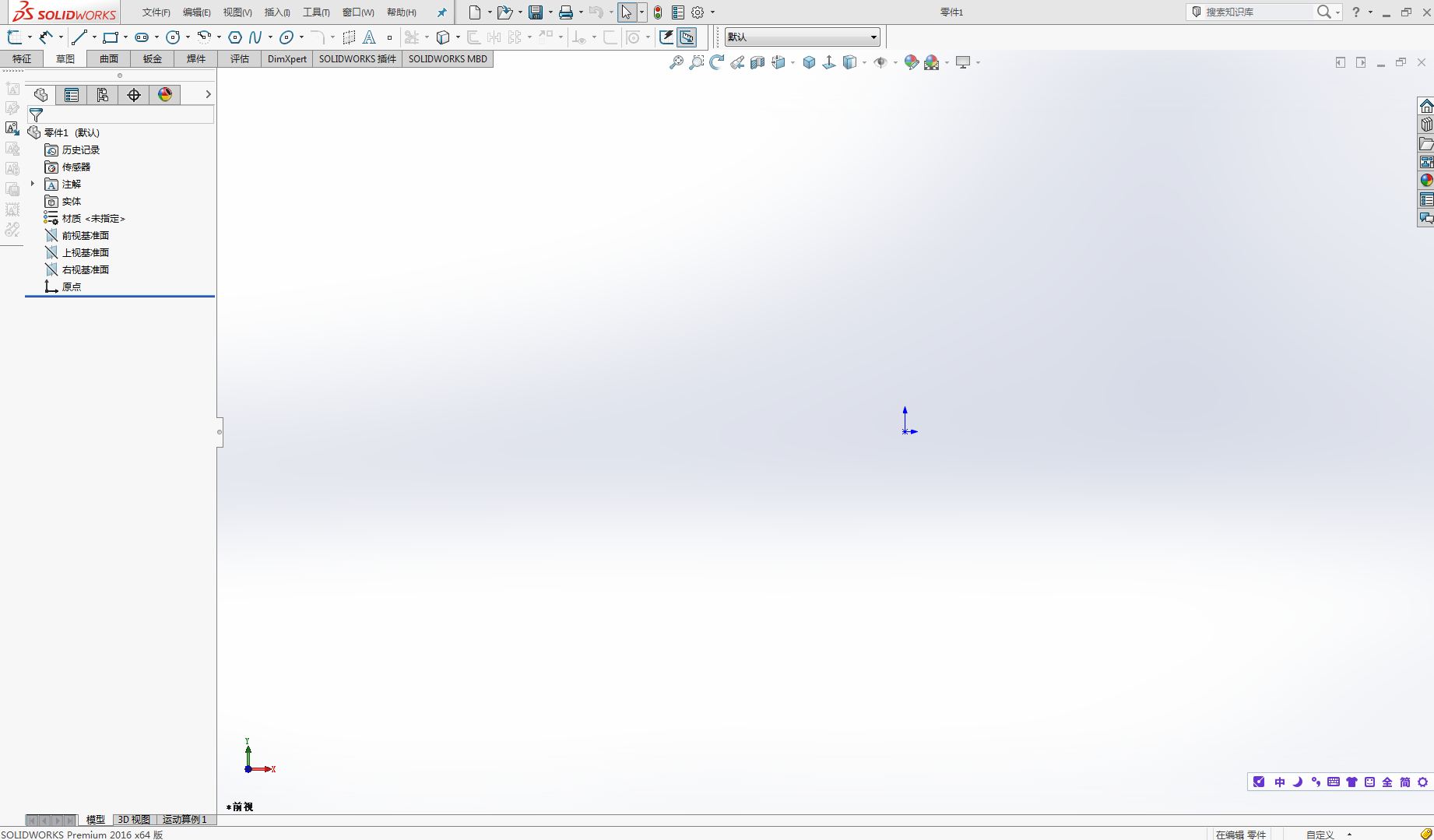Image resolution: width=1434 pixels, height=840 pixels.
Task: Switch to the 特征 tab
Action: (22, 59)
